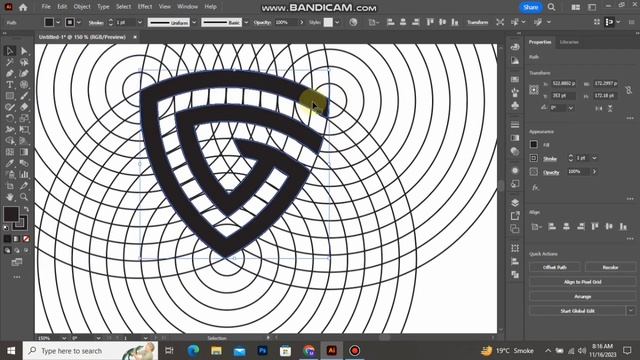Open the 150% zoom level dropdown
This screenshot has height=360, width=640.
(64, 338)
